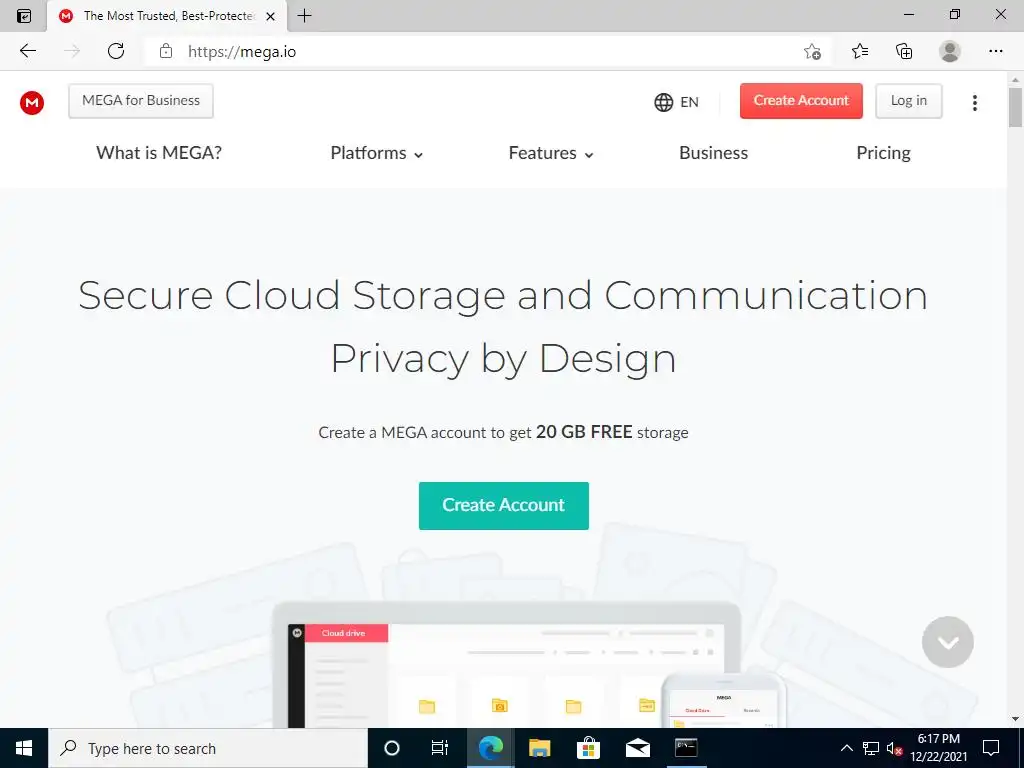Screen dimensions: 1024x768
Task: Click the MEGA red logo icon
Action: (x=32, y=103)
